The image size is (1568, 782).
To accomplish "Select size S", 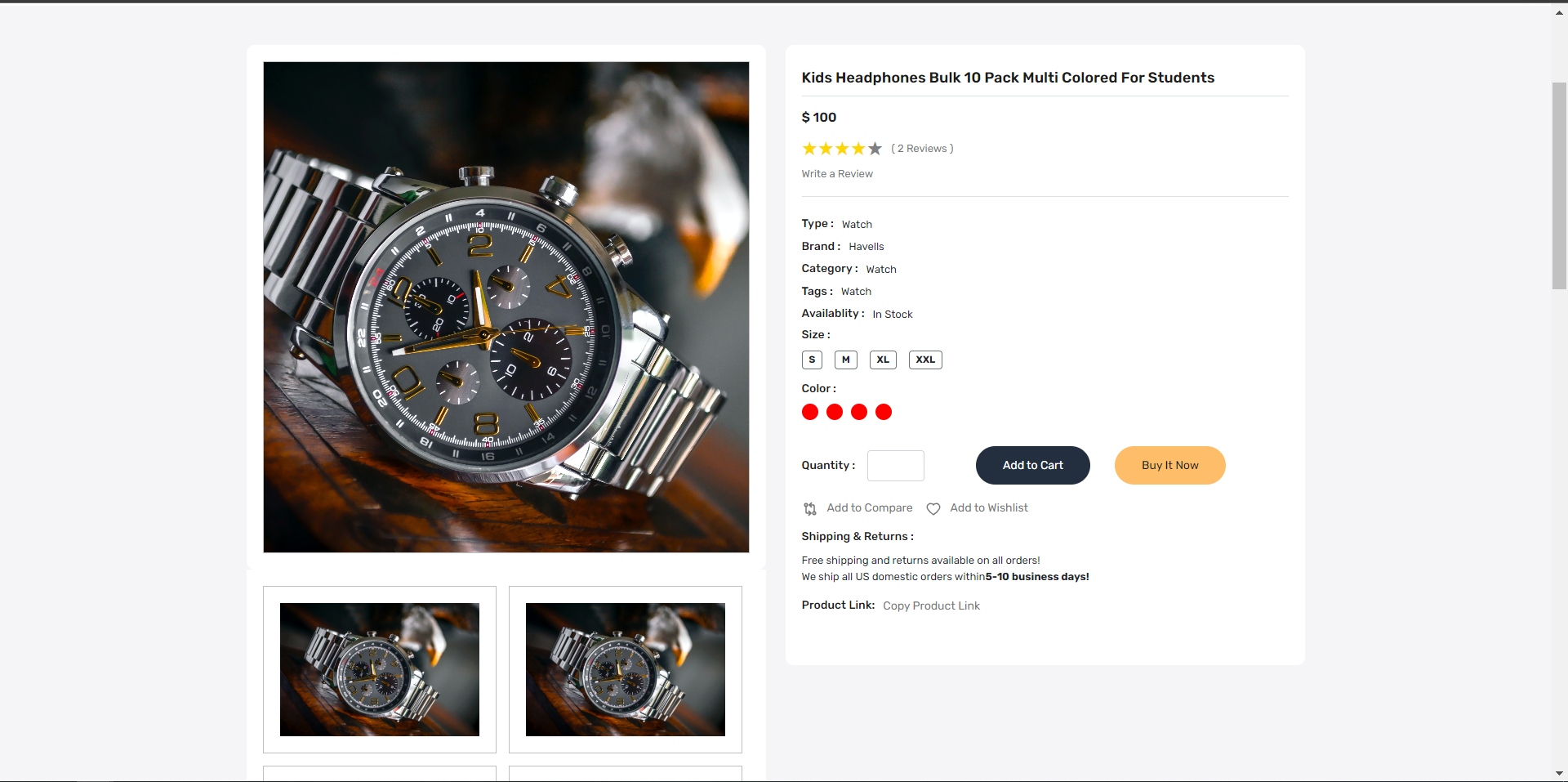I will [x=811, y=360].
